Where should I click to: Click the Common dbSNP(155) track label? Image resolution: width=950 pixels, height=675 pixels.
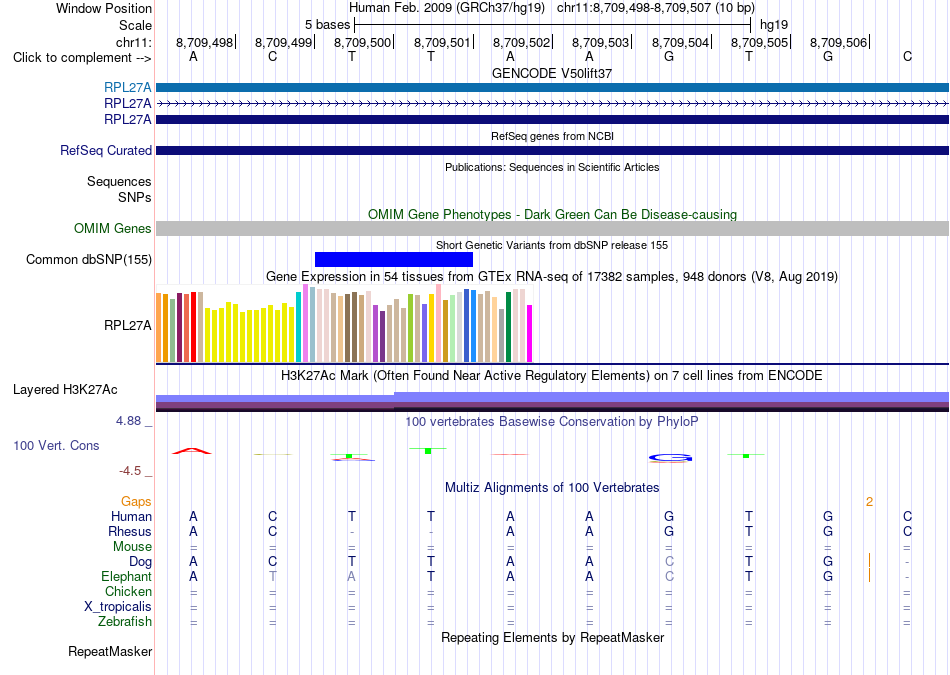pos(89,259)
